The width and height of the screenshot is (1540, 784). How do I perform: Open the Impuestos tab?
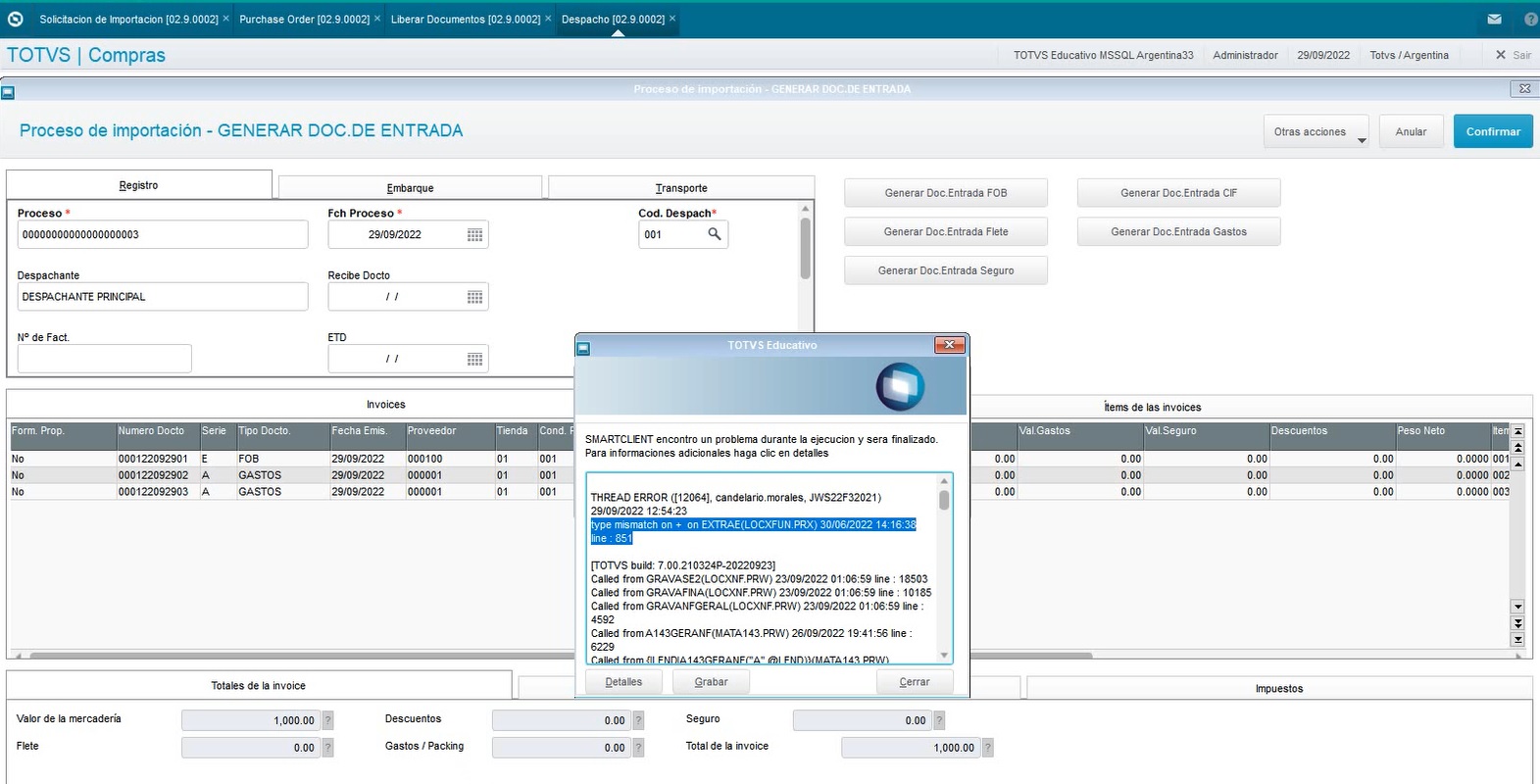click(1279, 688)
